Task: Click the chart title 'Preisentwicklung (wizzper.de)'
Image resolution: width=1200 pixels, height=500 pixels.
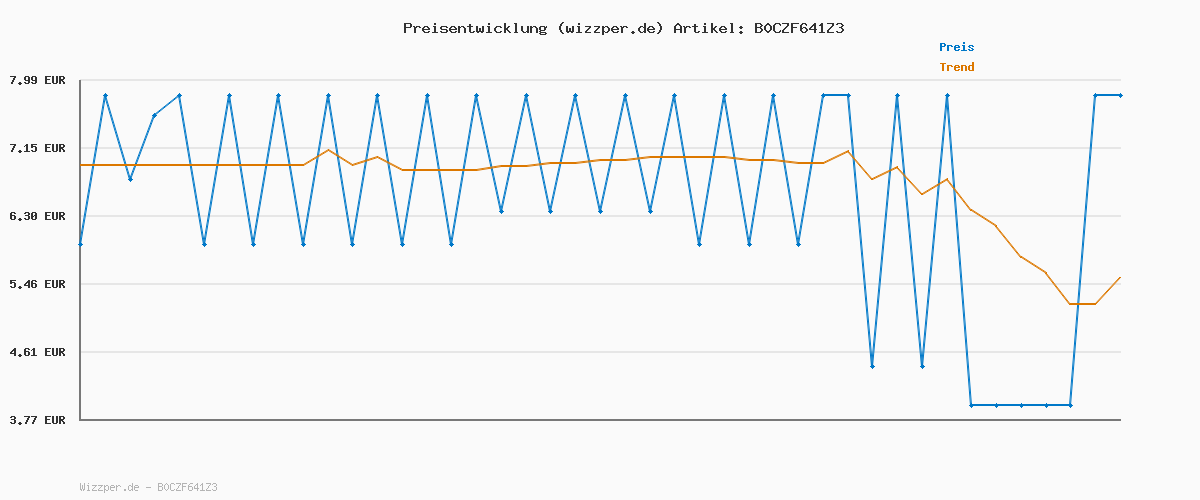Action: [x=533, y=28]
